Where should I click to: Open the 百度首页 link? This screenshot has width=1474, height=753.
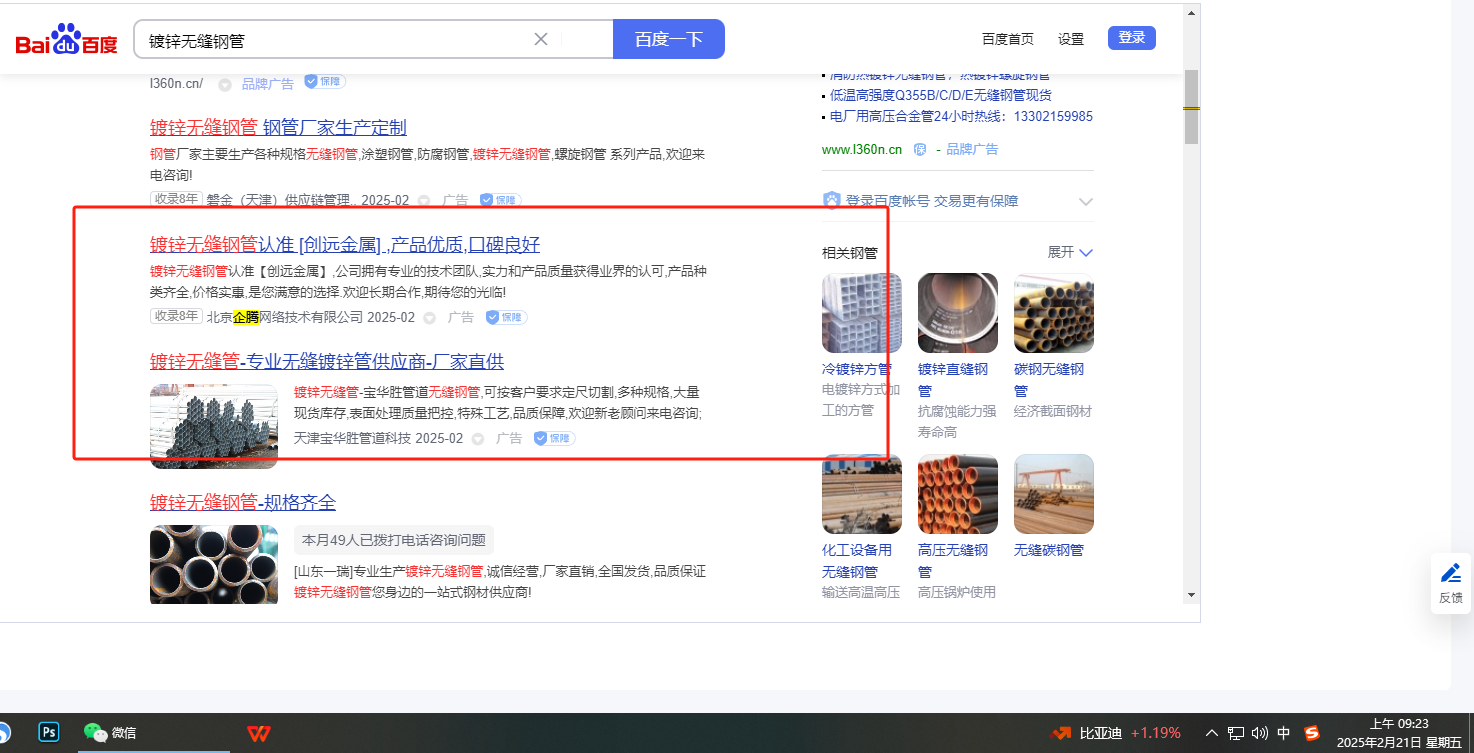pyautogui.click(x=1008, y=39)
